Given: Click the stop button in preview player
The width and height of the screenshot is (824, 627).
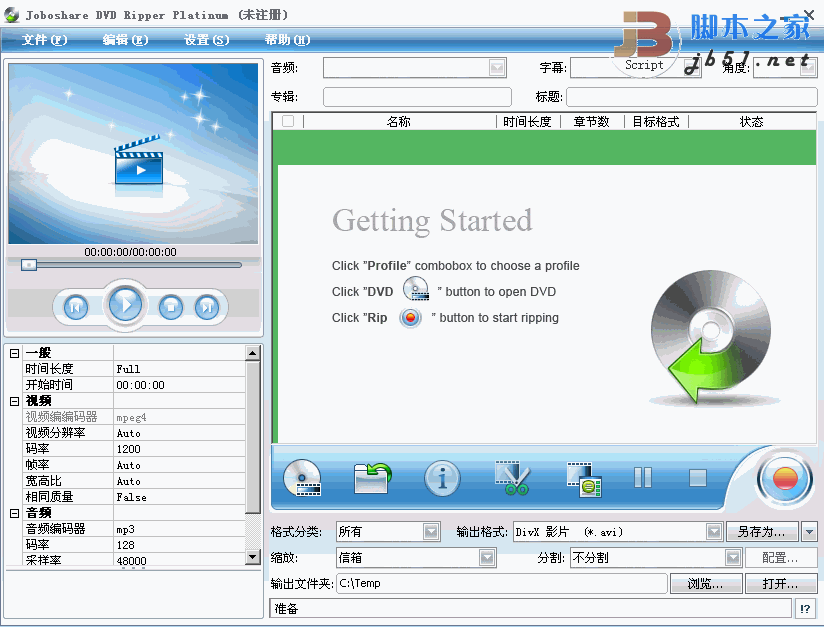Looking at the screenshot, I should click(171, 307).
